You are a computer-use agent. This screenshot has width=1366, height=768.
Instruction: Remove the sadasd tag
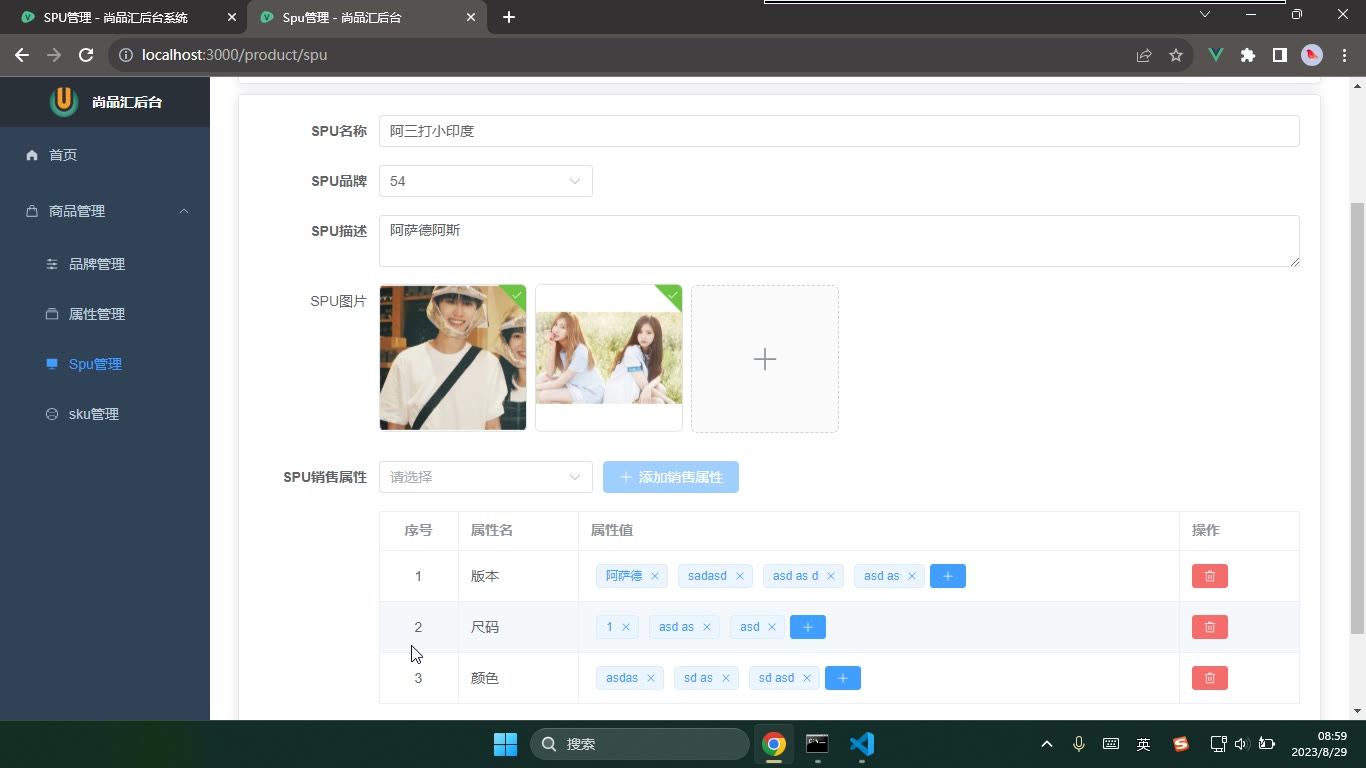pyautogui.click(x=740, y=576)
